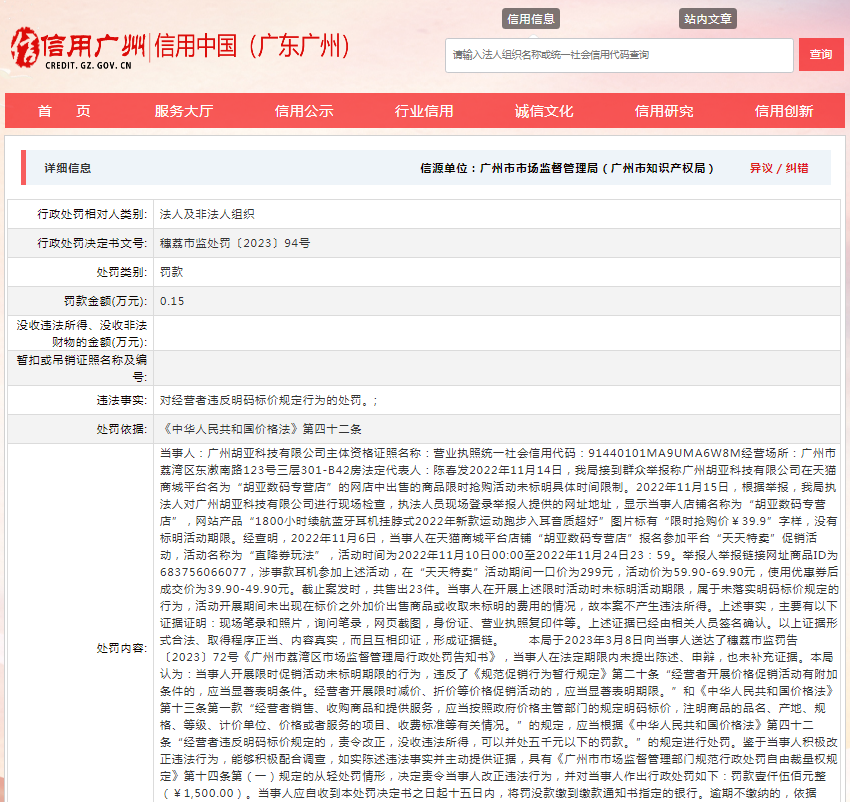Screen dimensions: 850x802
Task: Open the 行业信用 menu item
Action: (x=424, y=111)
